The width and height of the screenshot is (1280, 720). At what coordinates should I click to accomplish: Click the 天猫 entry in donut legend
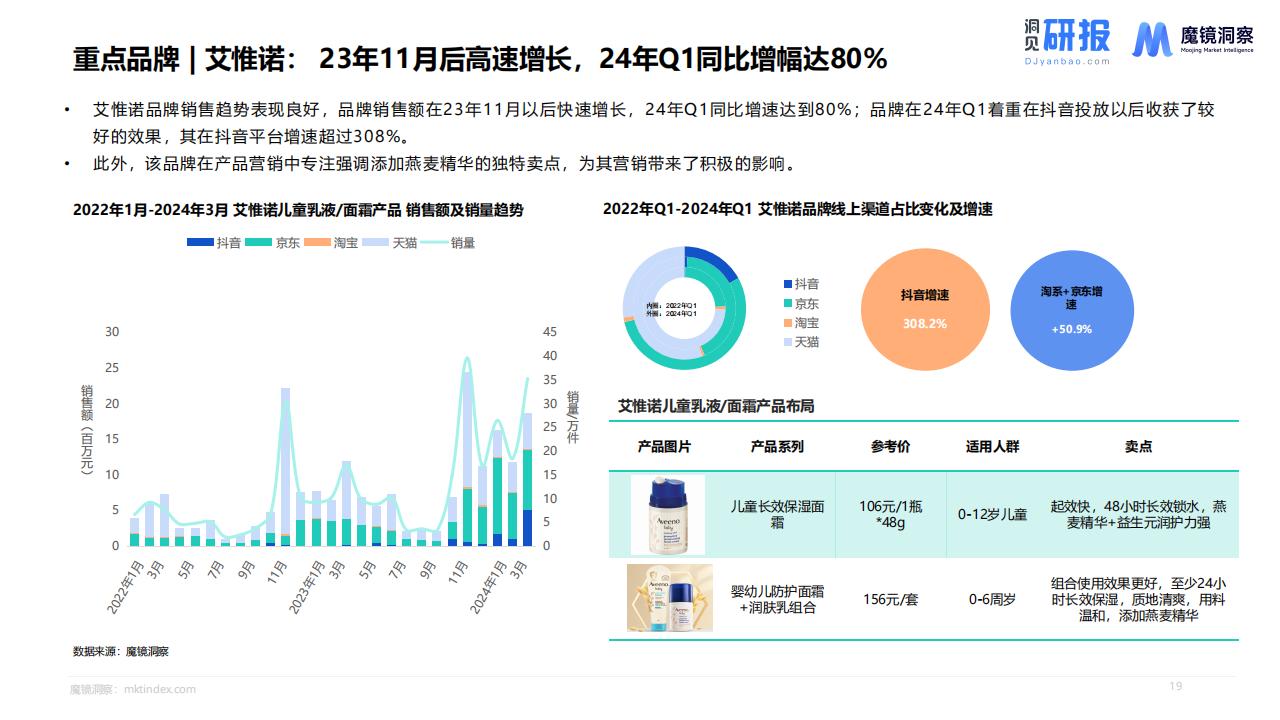(x=803, y=342)
